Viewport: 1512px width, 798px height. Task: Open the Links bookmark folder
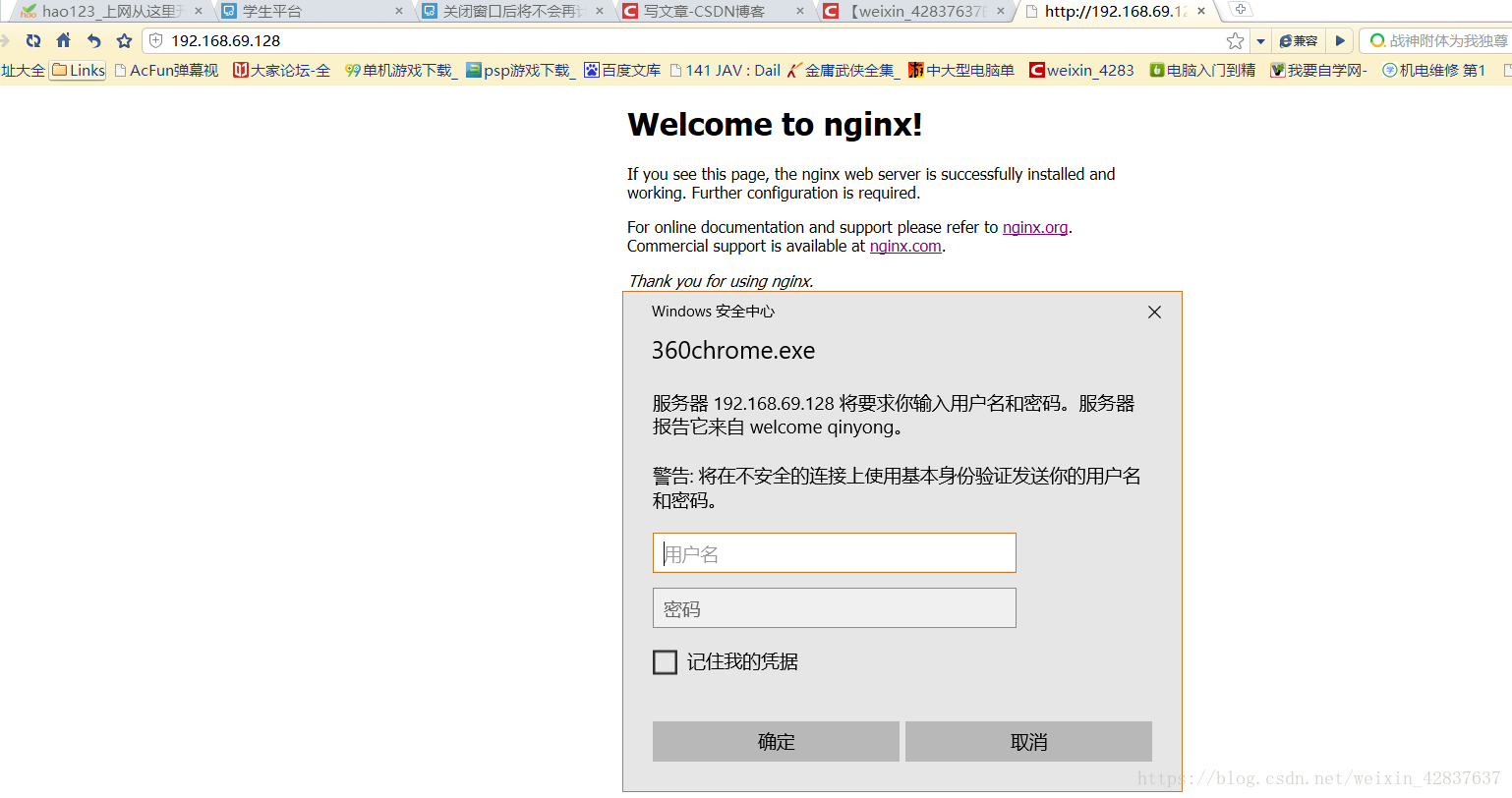(78, 70)
